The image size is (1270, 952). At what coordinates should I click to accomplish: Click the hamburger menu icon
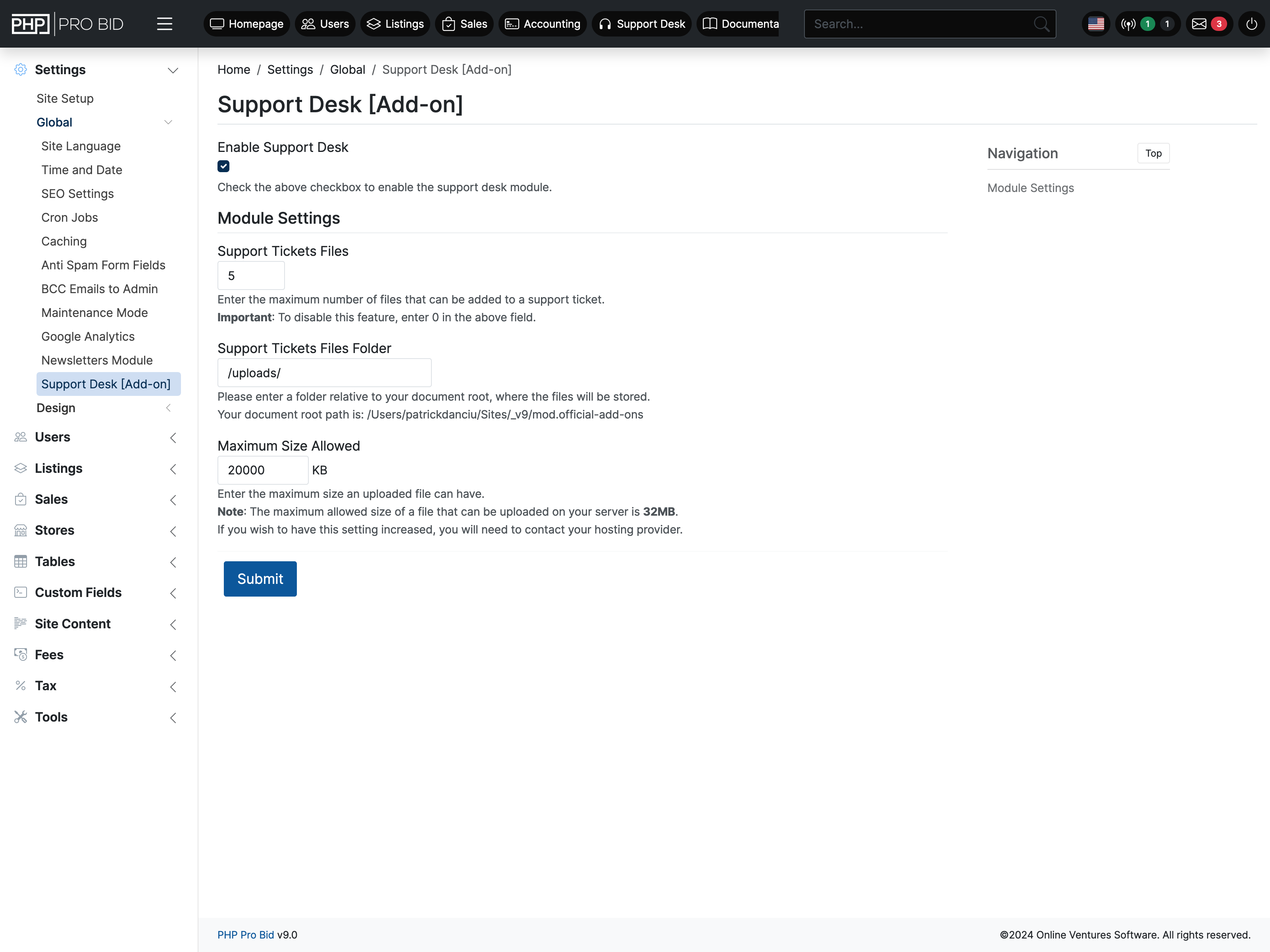click(x=165, y=24)
